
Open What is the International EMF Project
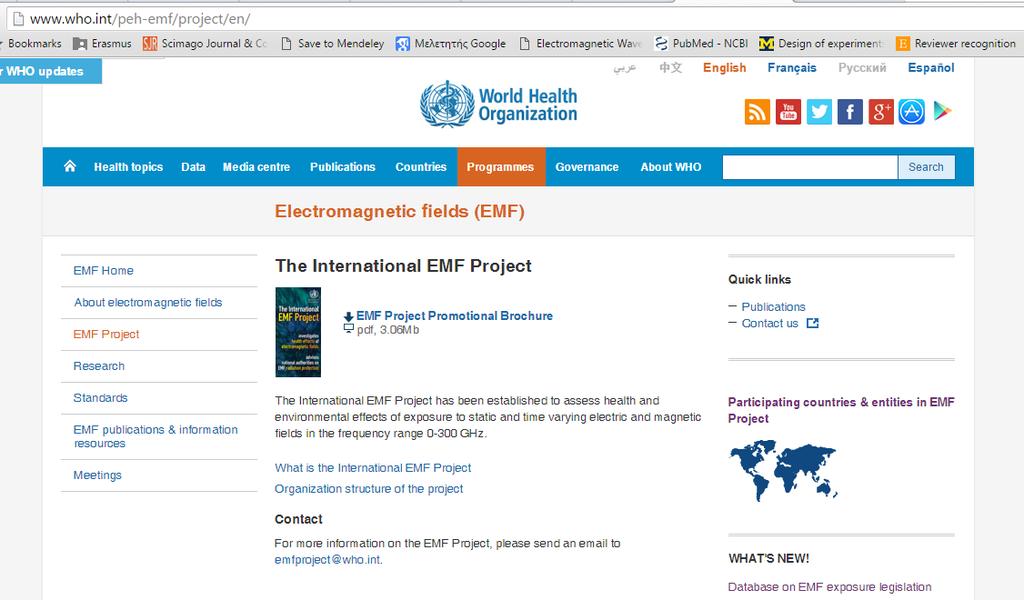[x=373, y=468]
